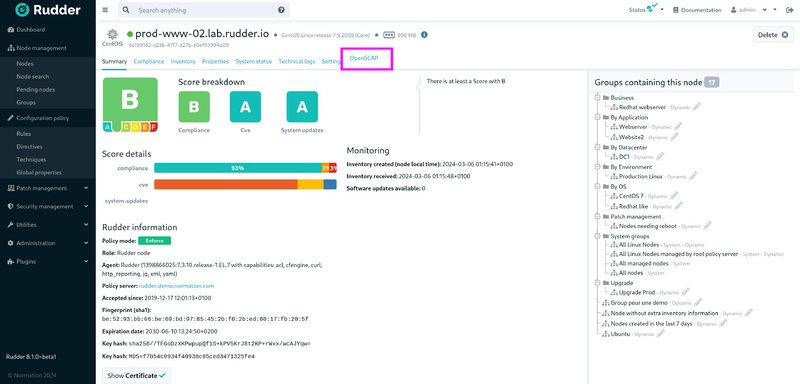Viewport: 800px width, 384px height.
Task: Click the search help question-mark icon
Action: pos(281,10)
